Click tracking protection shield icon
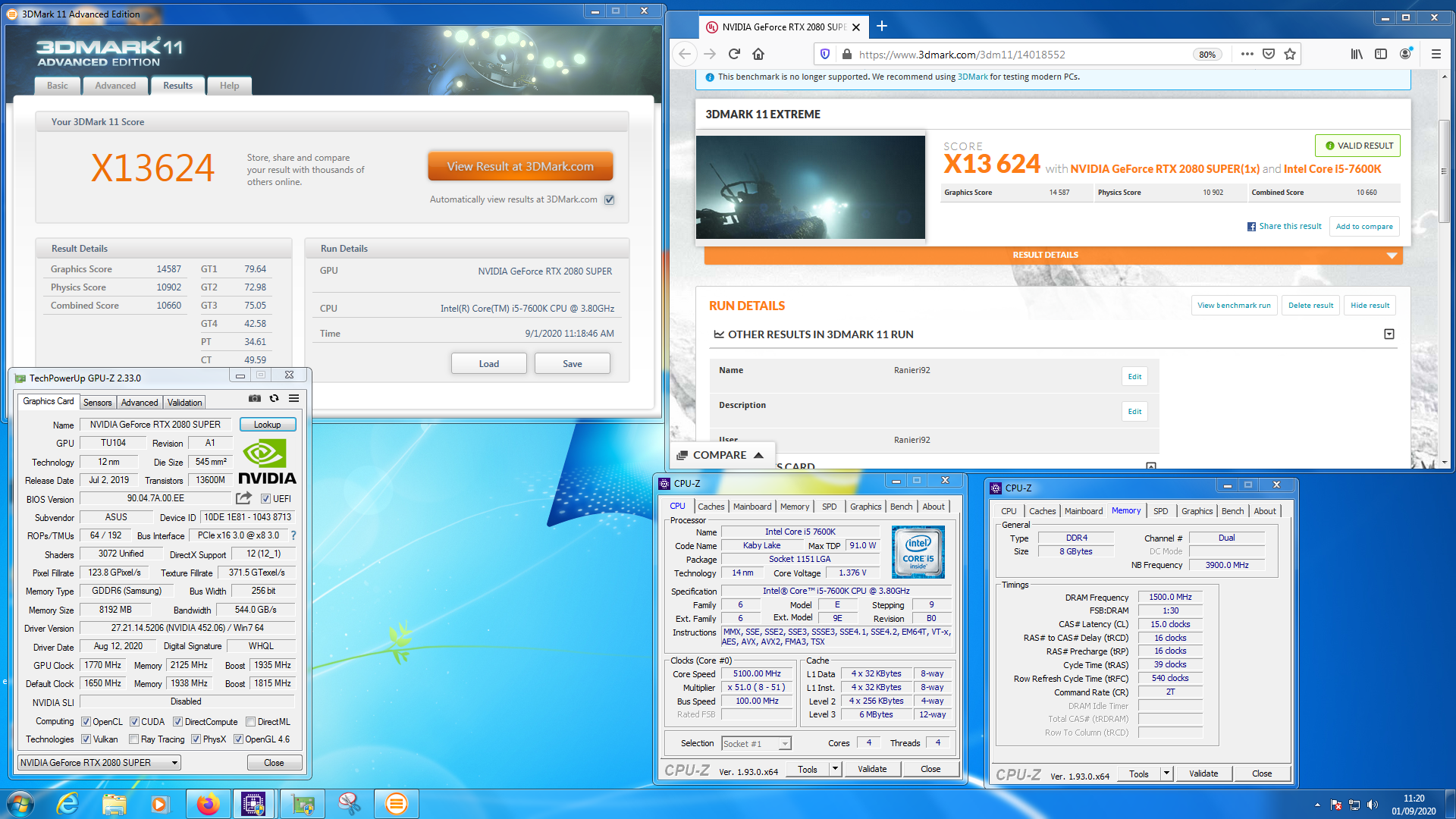Viewport: 1456px width, 819px height. tap(825, 54)
